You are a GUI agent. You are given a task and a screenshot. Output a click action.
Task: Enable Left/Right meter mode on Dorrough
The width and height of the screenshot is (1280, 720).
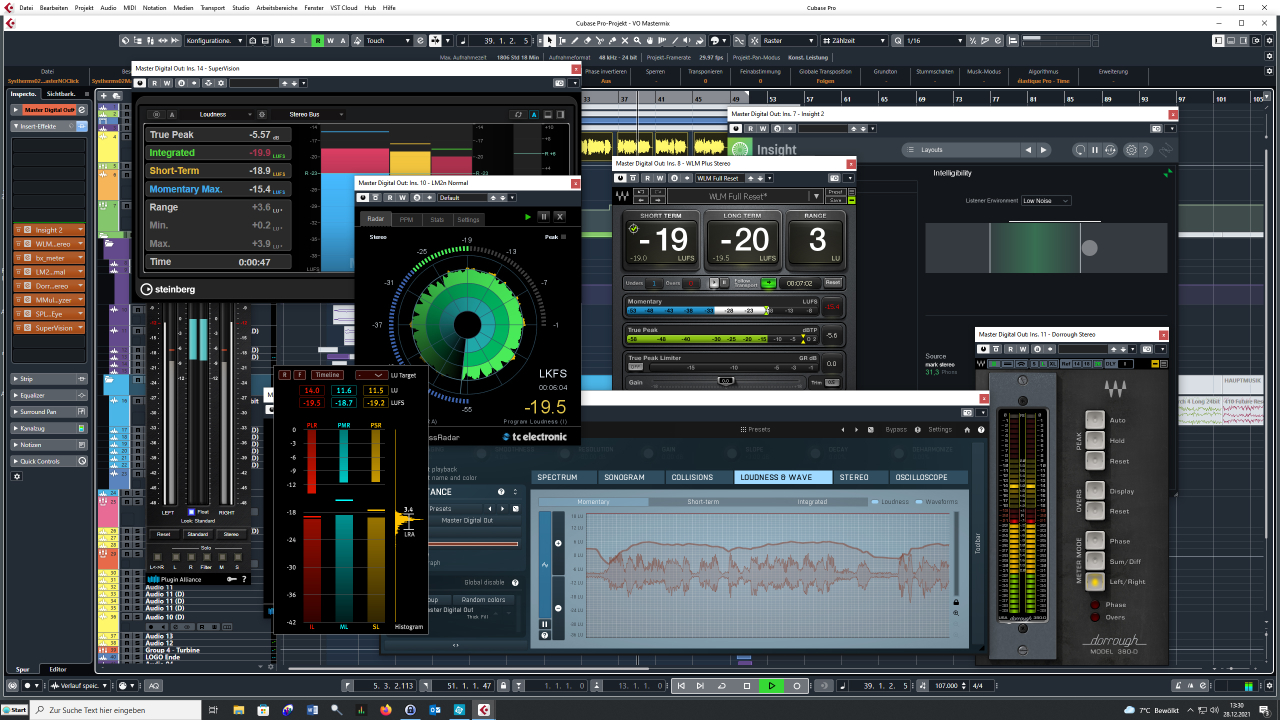pyautogui.click(x=1095, y=581)
